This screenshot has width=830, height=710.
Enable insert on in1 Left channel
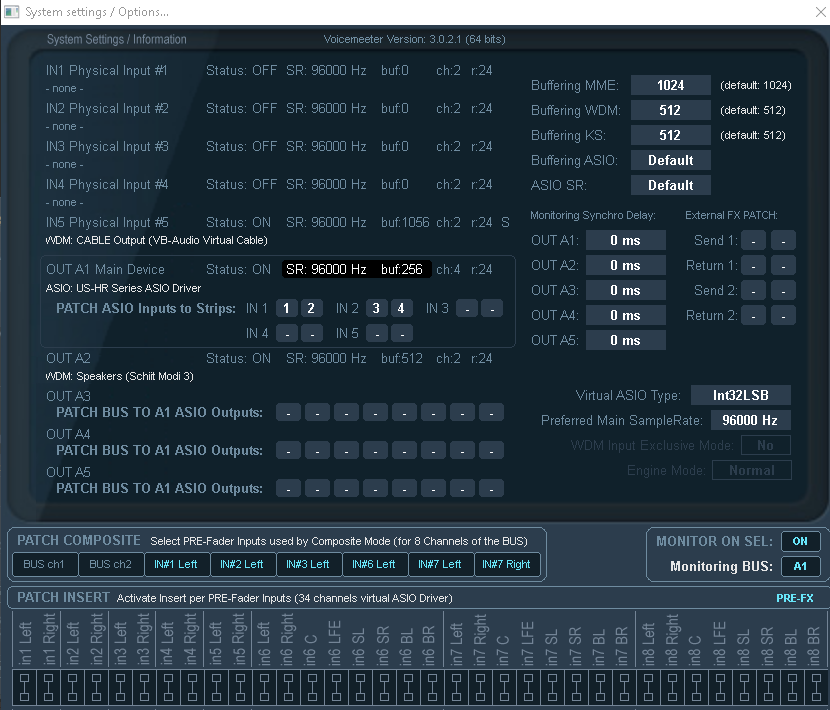pyautogui.click(x=23, y=687)
